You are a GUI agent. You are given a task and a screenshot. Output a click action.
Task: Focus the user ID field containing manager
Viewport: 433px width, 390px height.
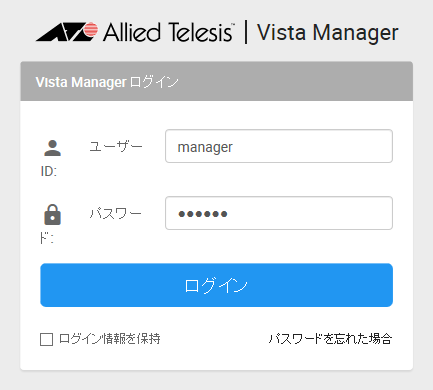[279, 146]
